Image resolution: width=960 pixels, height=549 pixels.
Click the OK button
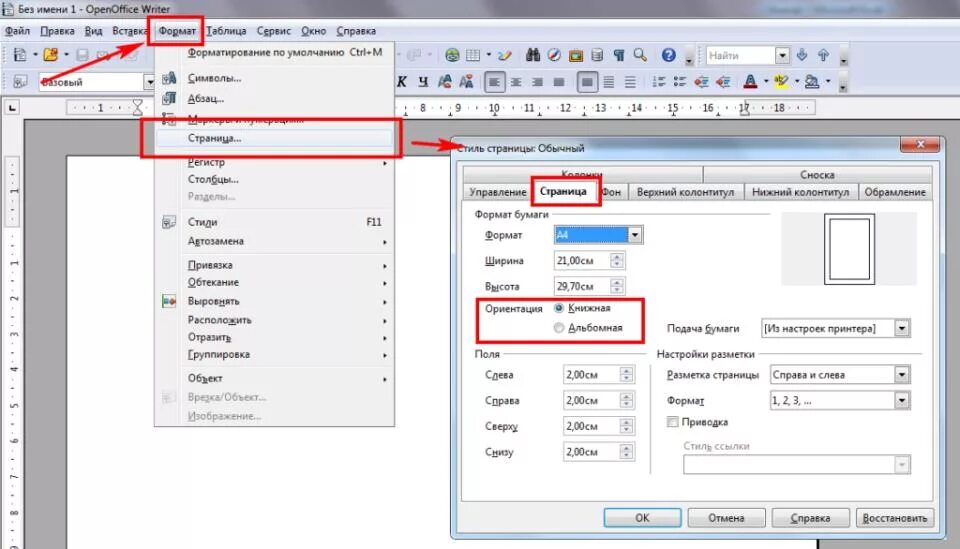(642, 518)
